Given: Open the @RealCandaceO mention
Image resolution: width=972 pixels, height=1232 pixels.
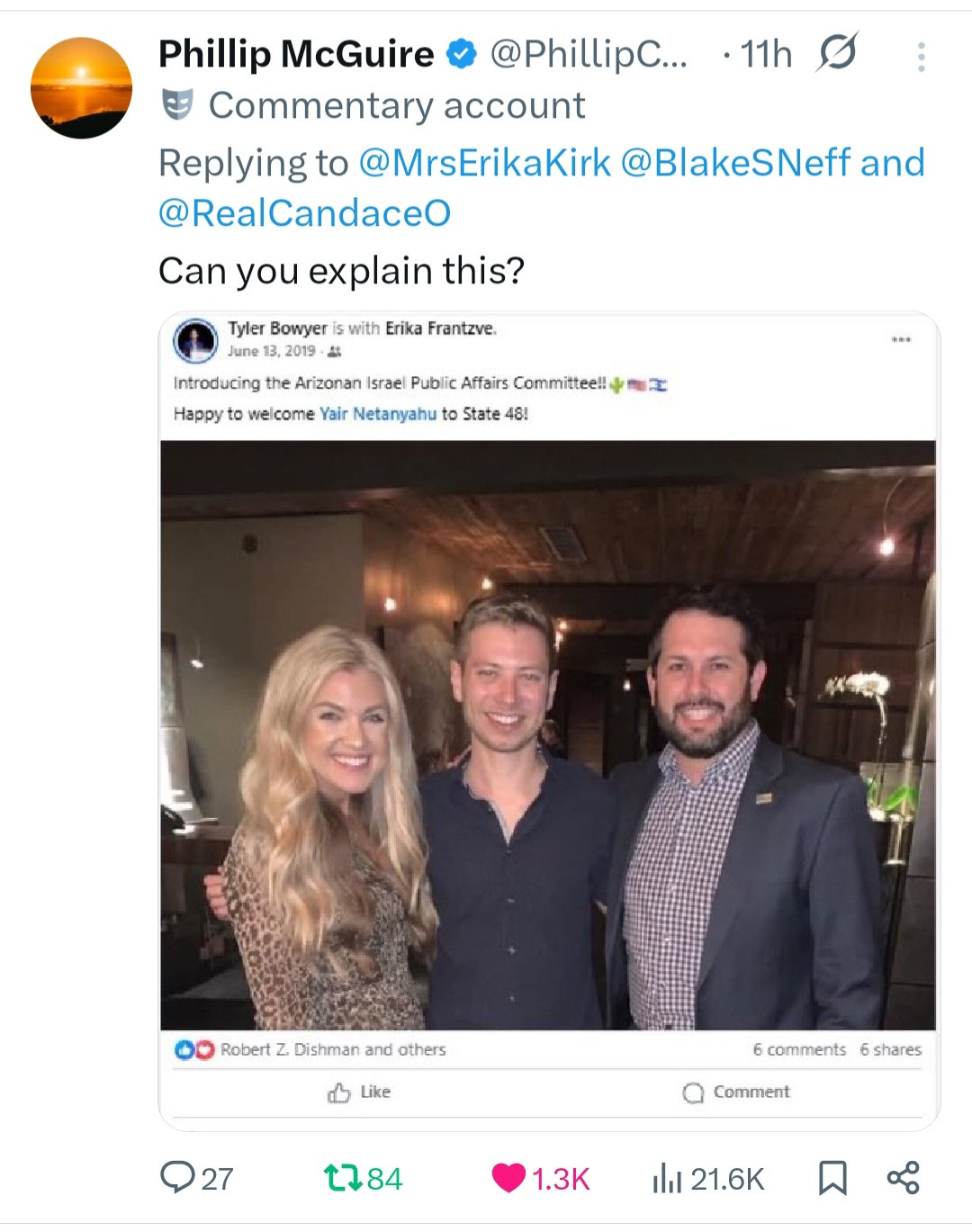Looking at the screenshot, I should pyautogui.click(x=304, y=213).
